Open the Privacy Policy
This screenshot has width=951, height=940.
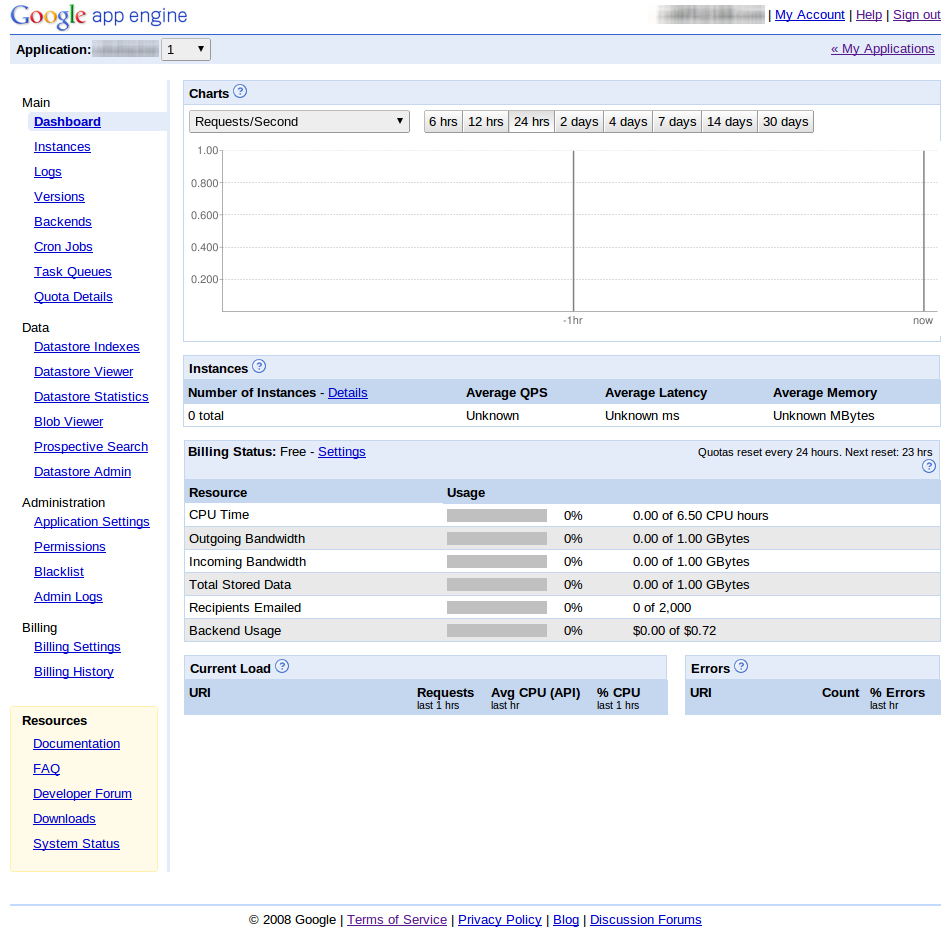click(x=500, y=919)
